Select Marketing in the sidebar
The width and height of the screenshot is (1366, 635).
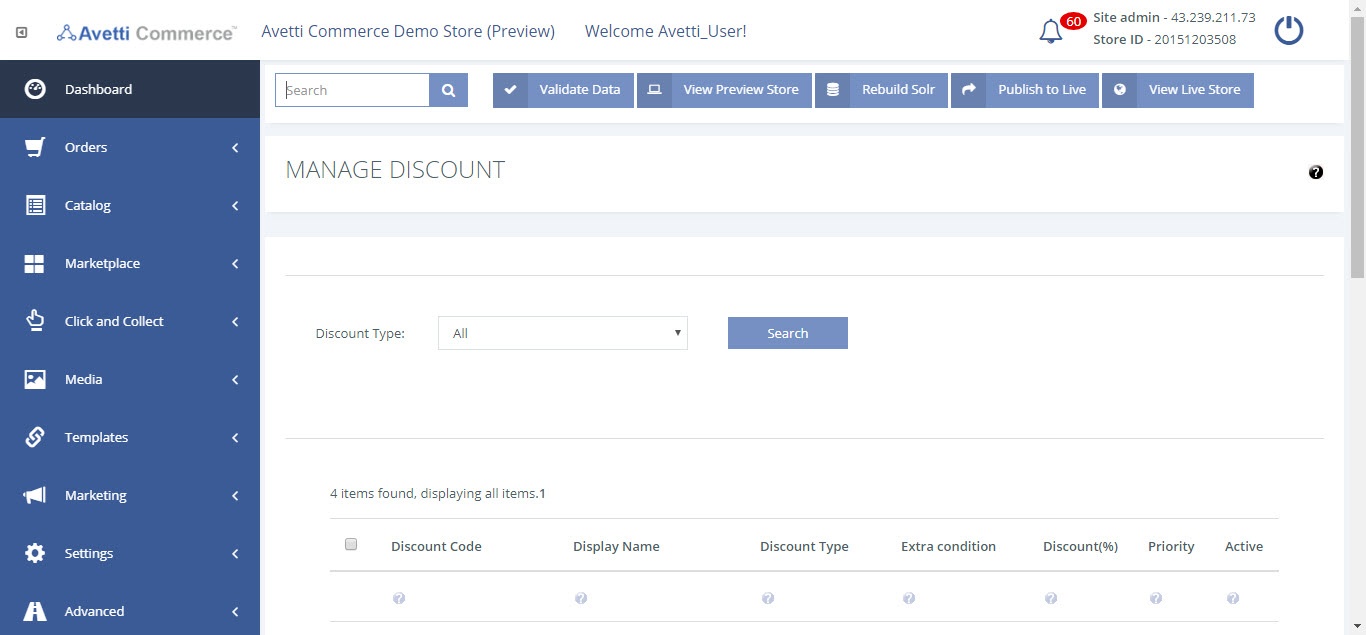point(130,495)
